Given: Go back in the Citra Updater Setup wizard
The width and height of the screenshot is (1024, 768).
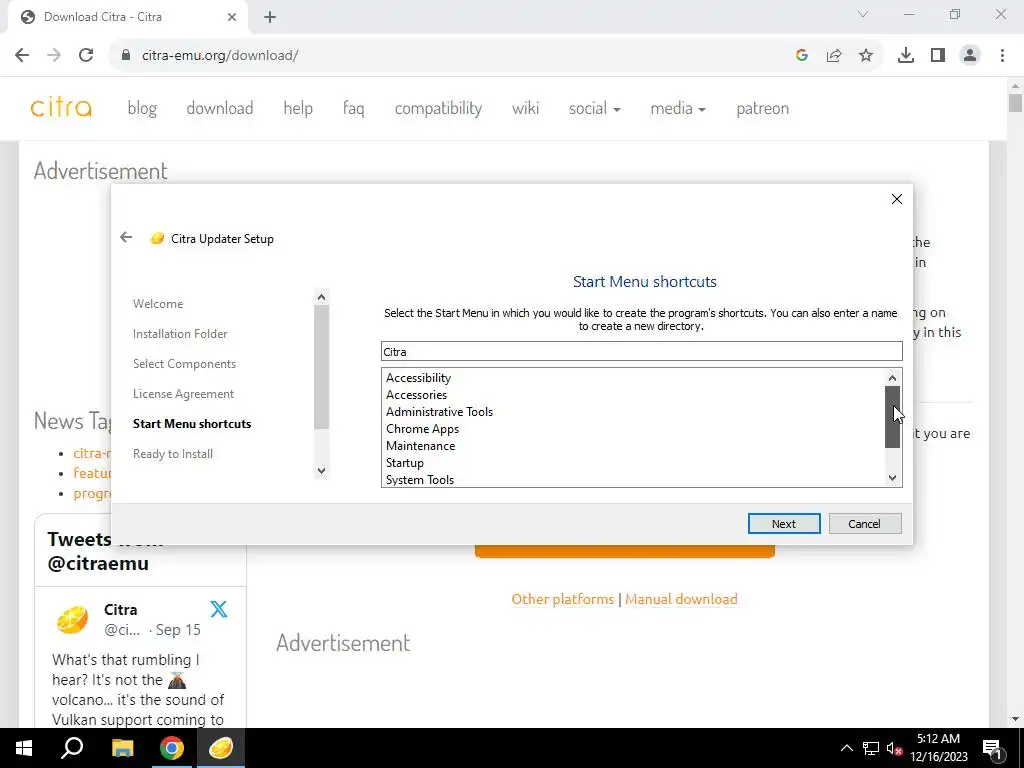Looking at the screenshot, I should [126, 238].
